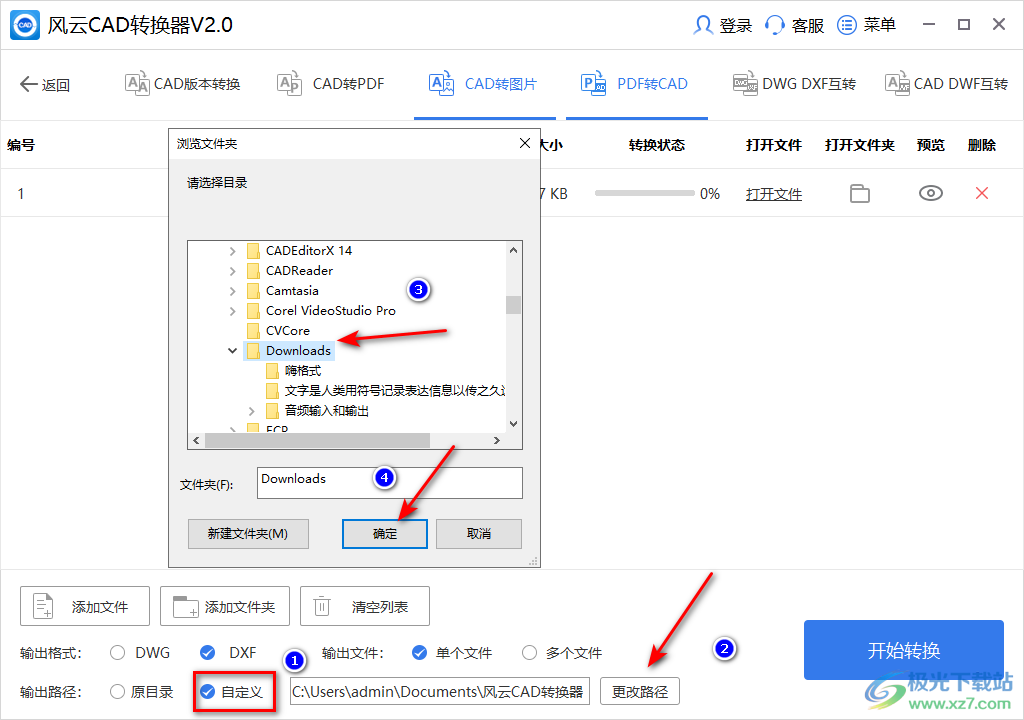Image resolution: width=1024 pixels, height=720 pixels.
Task: Expand the CADReader folder
Action: [x=232, y=270]
